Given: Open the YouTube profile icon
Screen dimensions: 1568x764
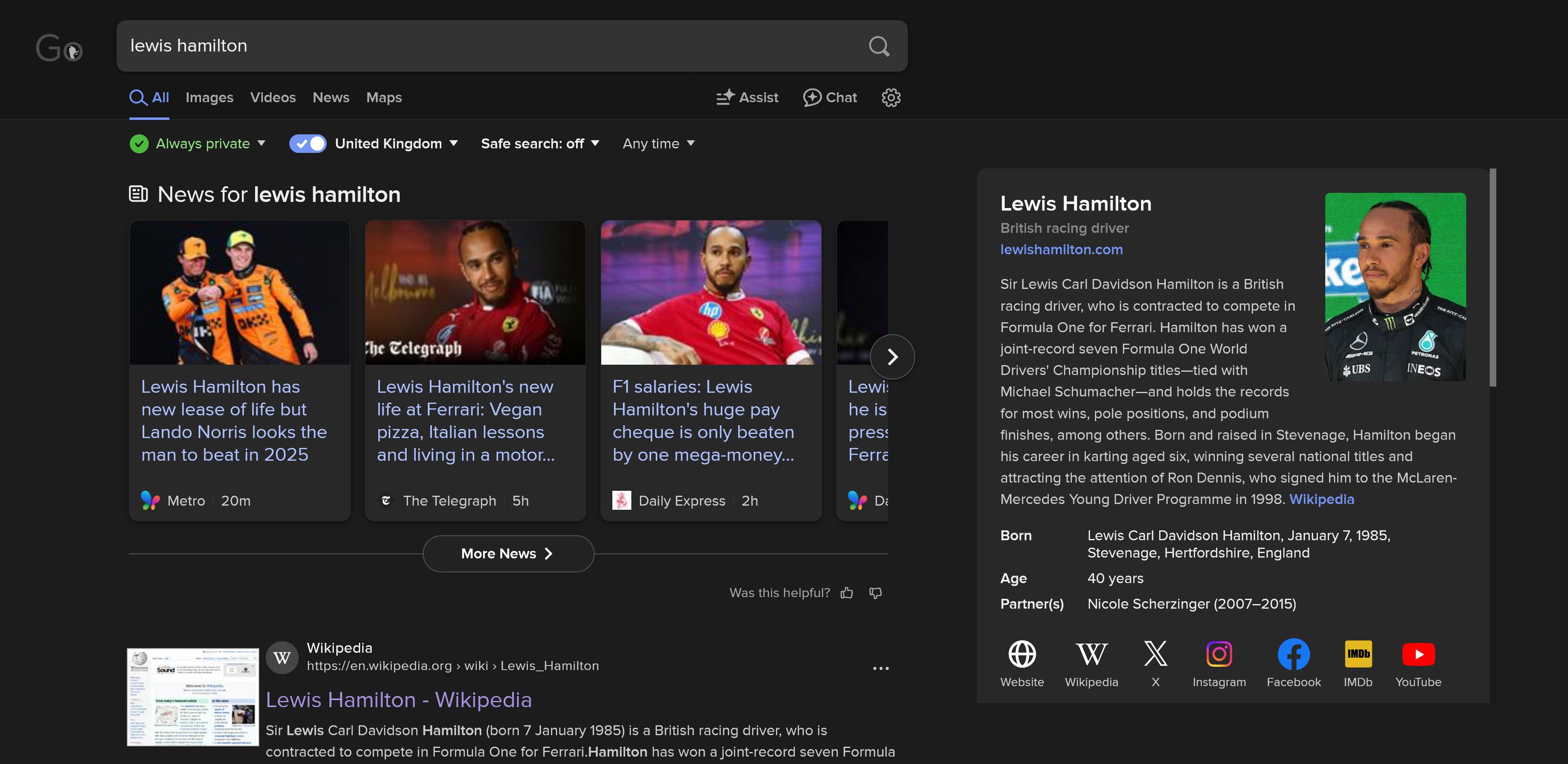Looking at the screenshot, I should 1418,654.
